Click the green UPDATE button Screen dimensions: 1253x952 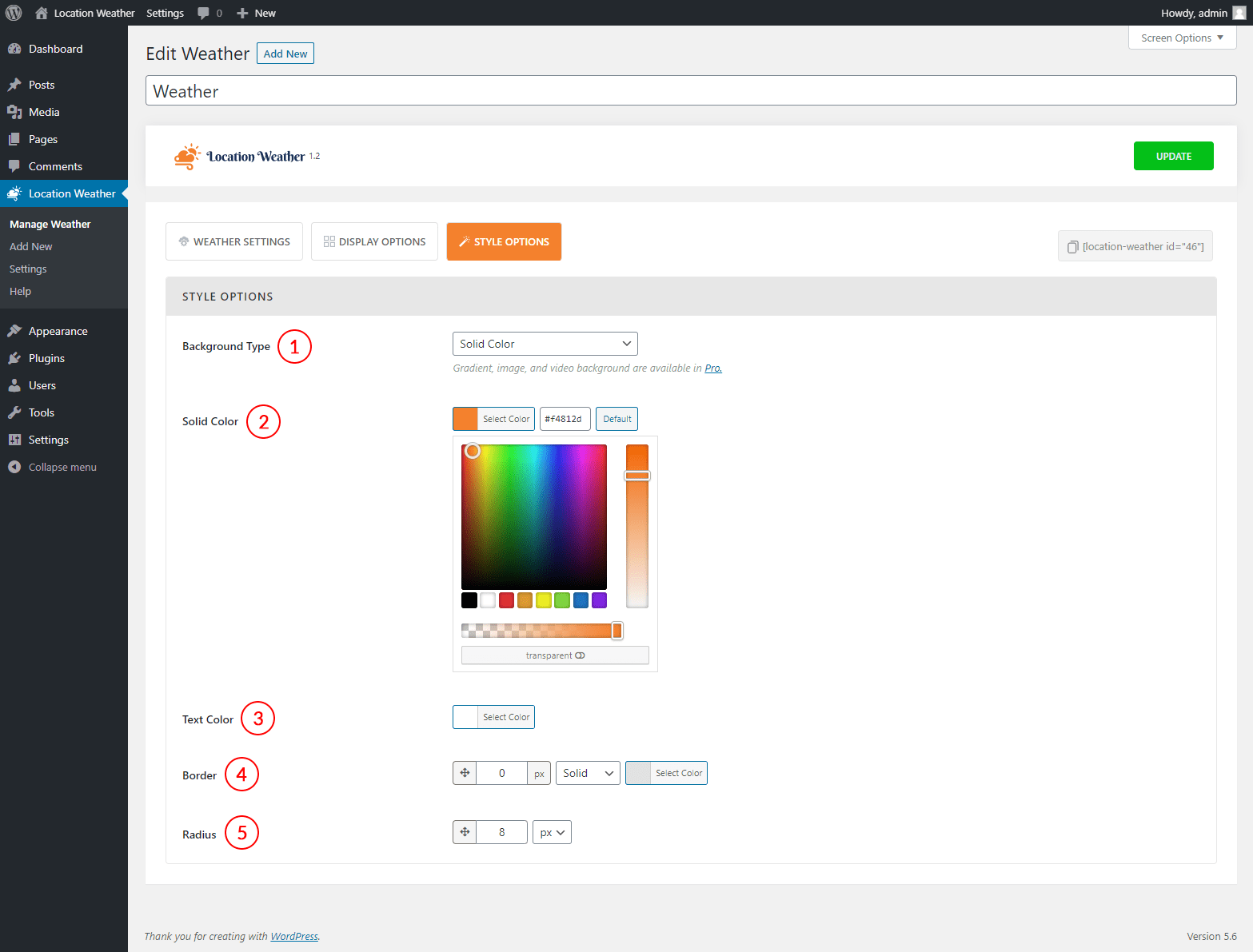point(1173,156)
